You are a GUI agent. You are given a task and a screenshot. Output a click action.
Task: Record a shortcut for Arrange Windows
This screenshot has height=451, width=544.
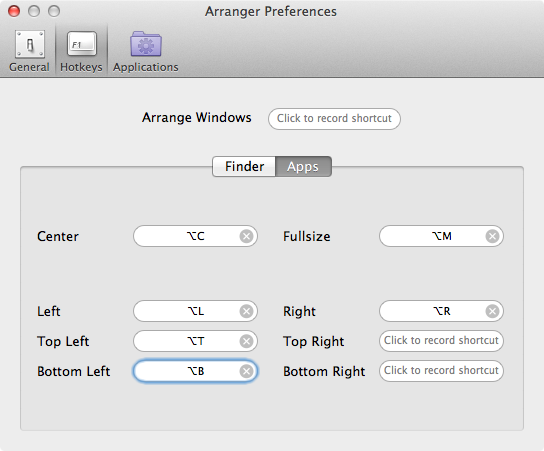coord(334,119)
